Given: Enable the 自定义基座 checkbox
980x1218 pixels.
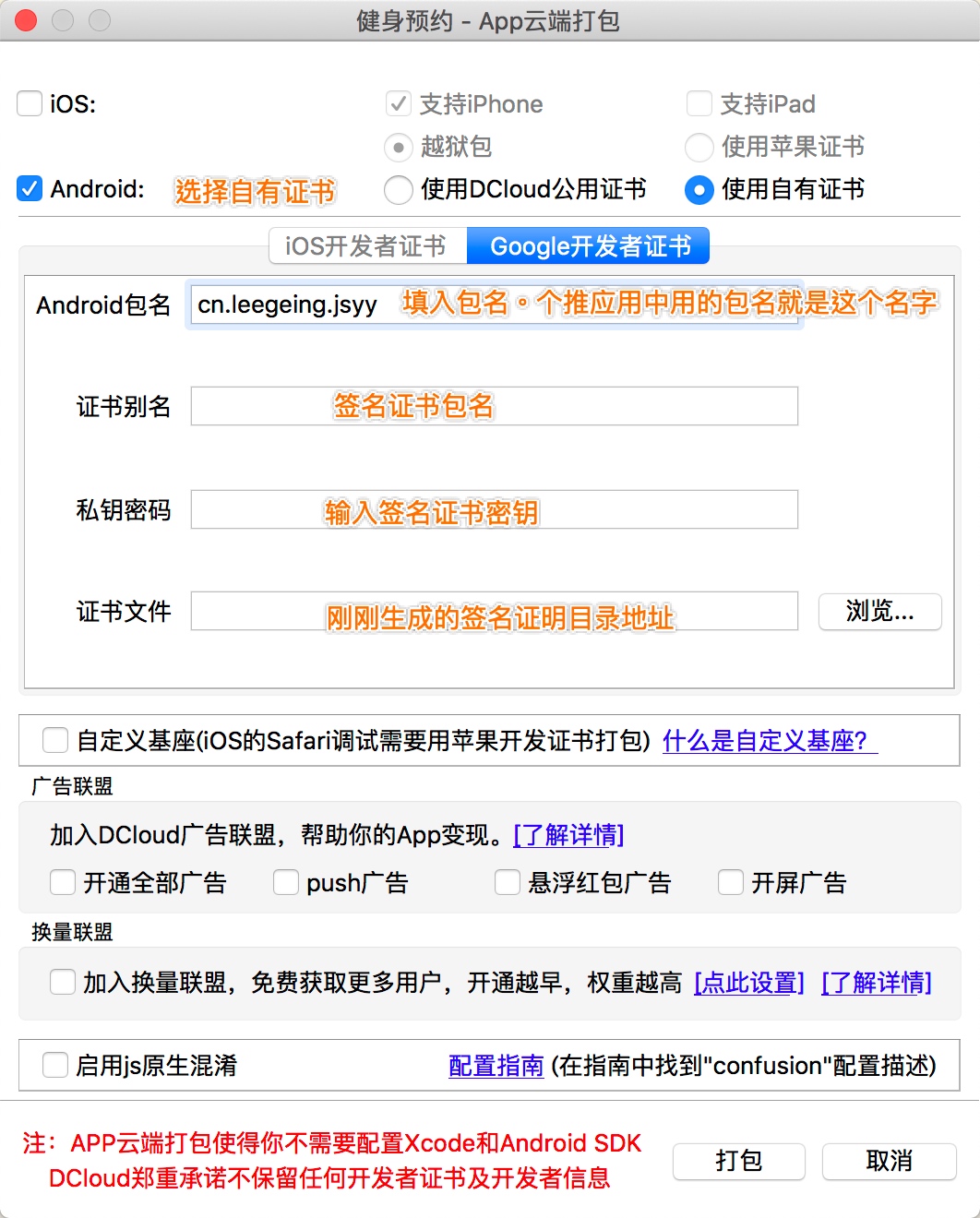Looking at the screenshot, I should coord(55,740).
